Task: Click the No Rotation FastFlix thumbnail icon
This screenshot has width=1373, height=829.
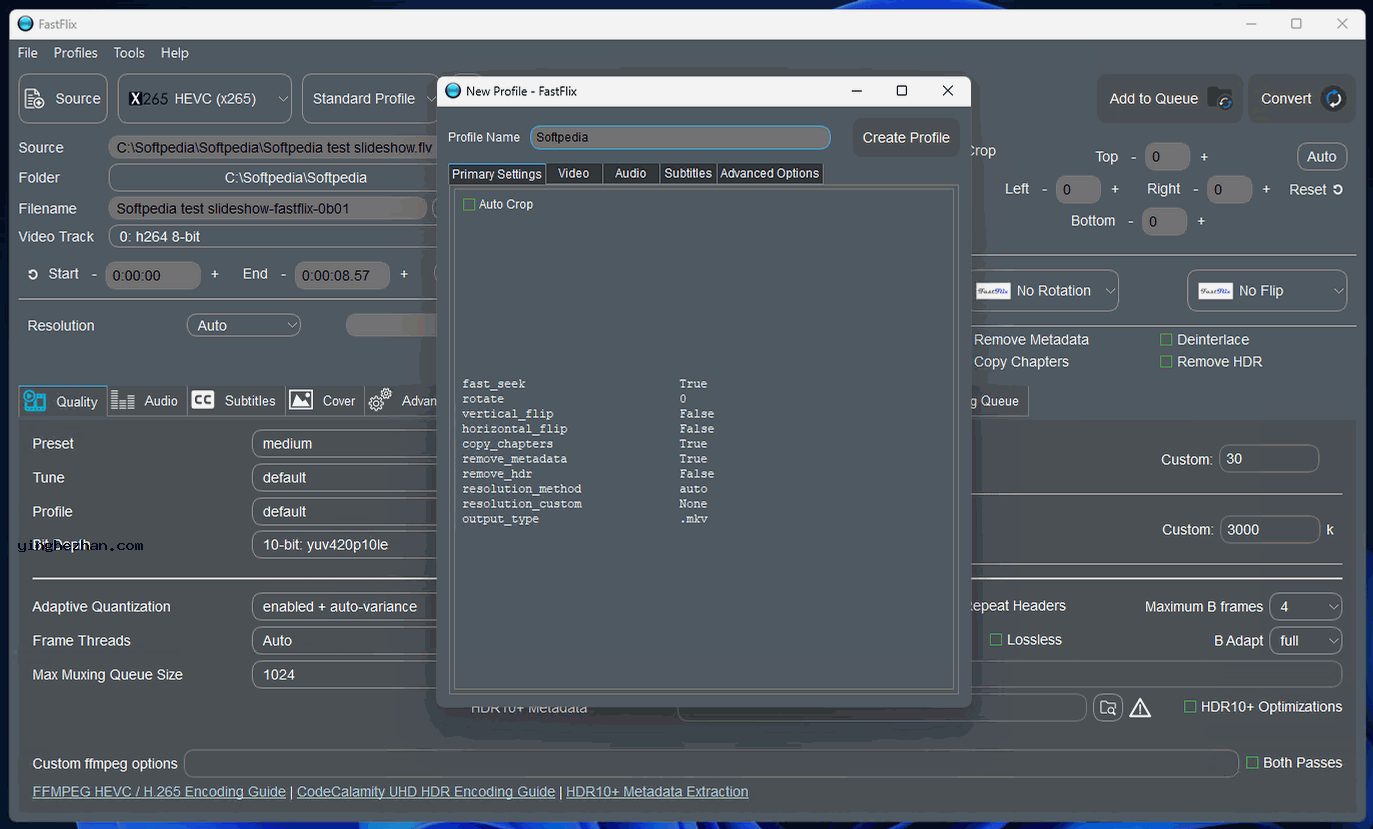Action: click(993, 291)
